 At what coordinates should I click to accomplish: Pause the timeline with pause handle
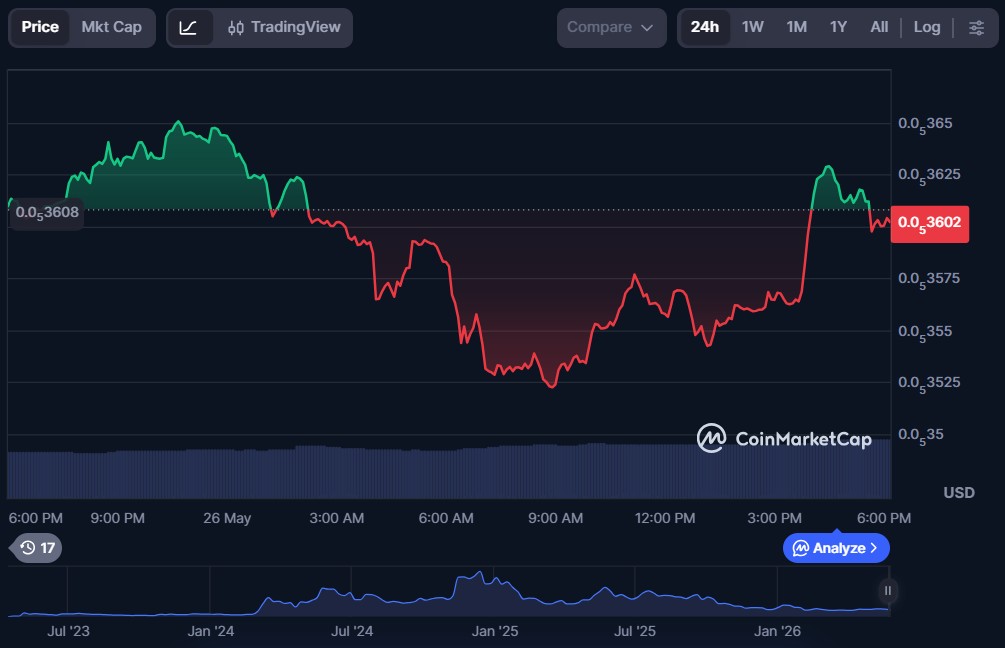point(888,590)
